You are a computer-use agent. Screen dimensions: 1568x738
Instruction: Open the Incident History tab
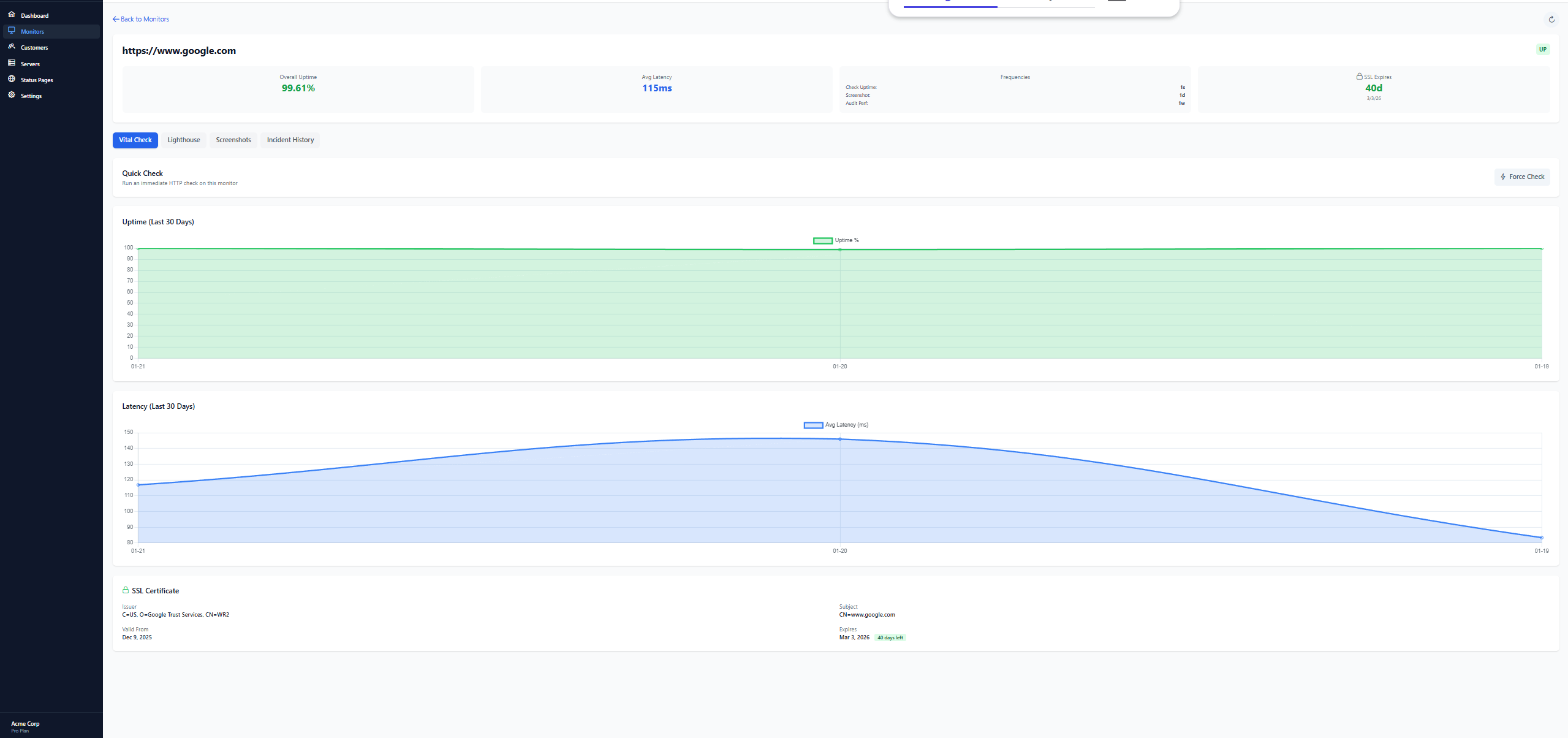[x=290, y=140]
